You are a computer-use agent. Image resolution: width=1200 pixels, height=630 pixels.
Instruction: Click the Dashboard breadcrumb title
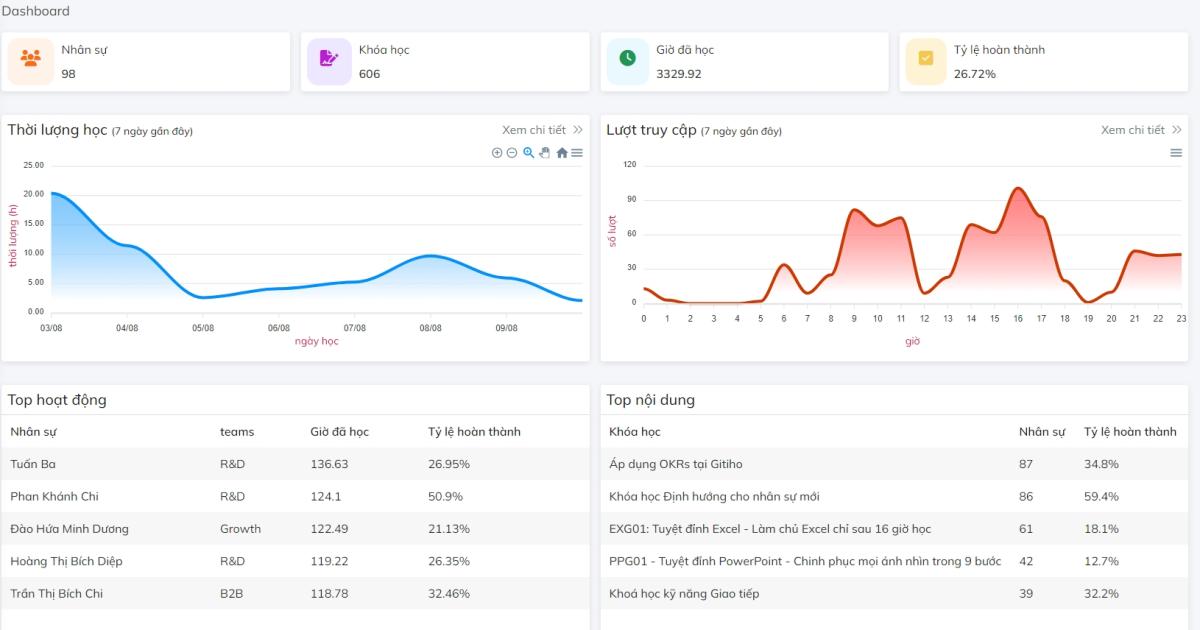(x=36, y=11)
